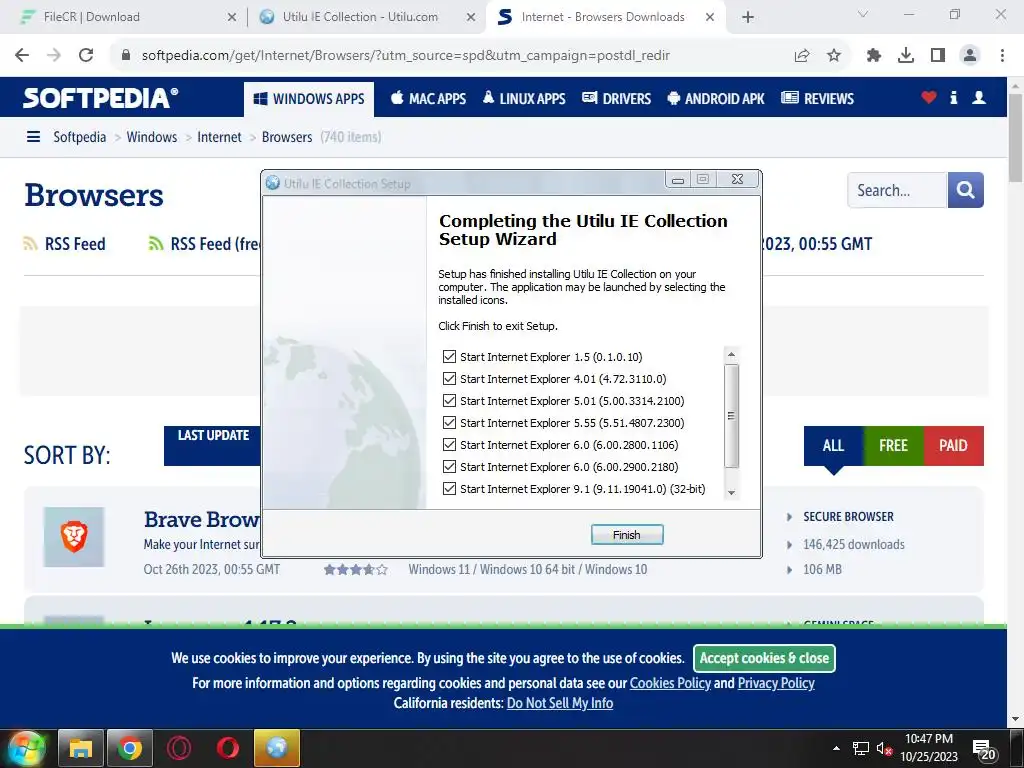Click the Softpedia search magnifier button
This screenshot has width=1024, height=768.
click(965, 190)
